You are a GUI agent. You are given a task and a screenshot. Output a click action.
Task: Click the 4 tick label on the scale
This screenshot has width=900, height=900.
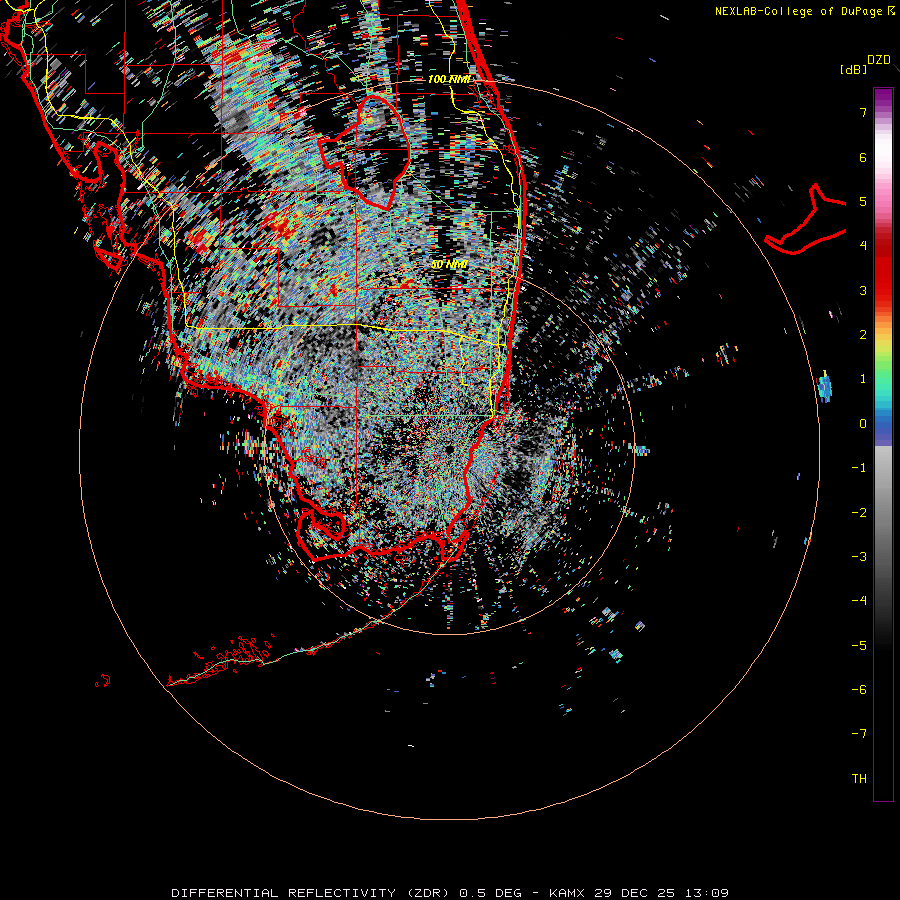click(863, 246)
